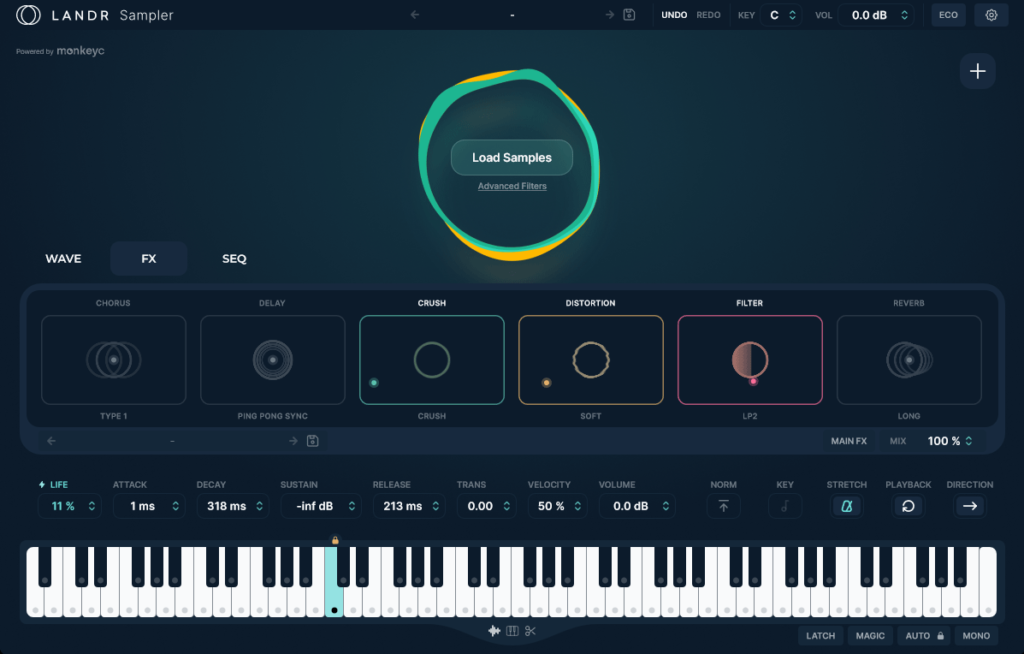Screen dimensions: 1024x654
Task: Open the Chorus effect module
Action: (x=114, y=360)
